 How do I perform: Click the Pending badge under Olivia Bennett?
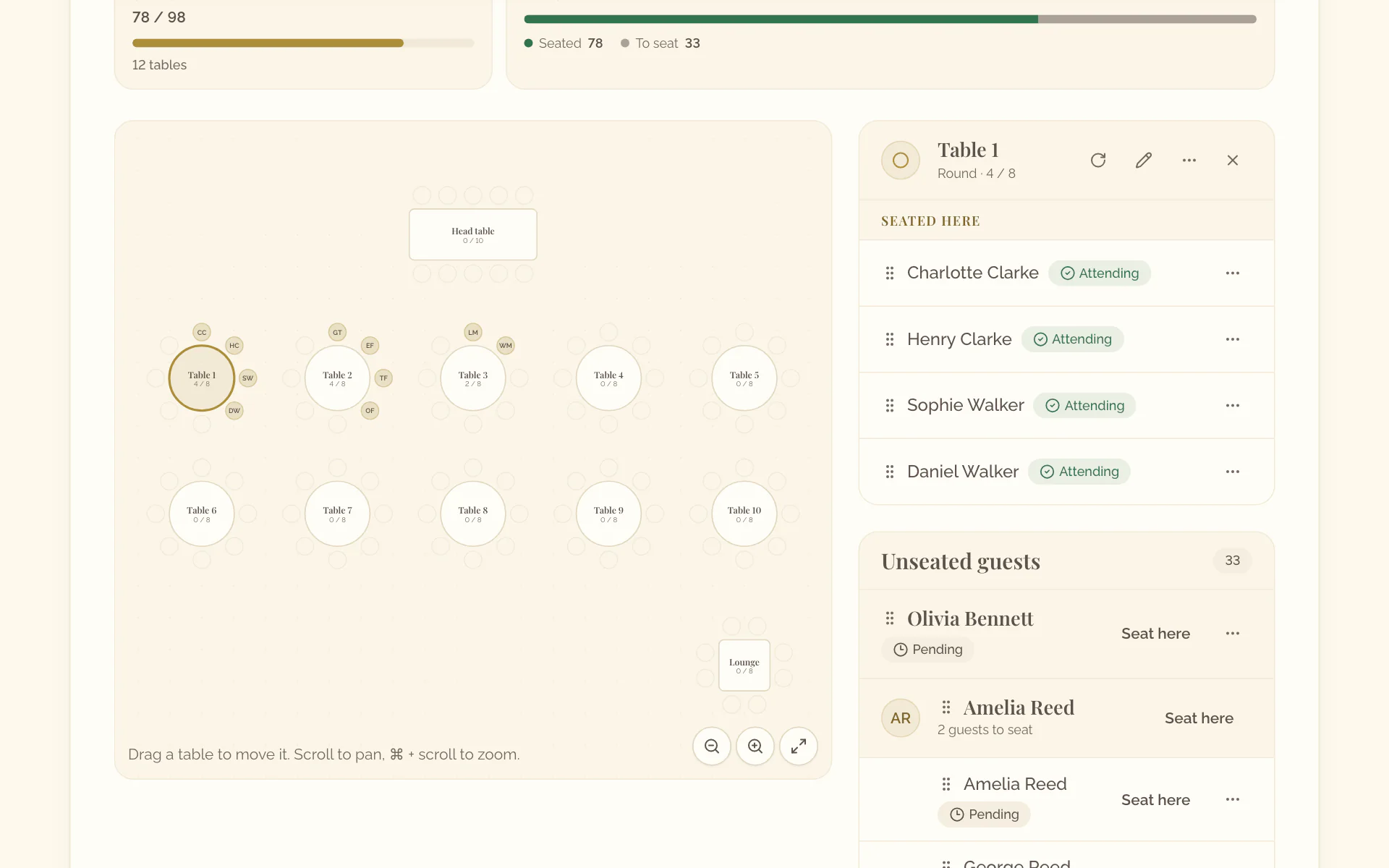[927, 650]
